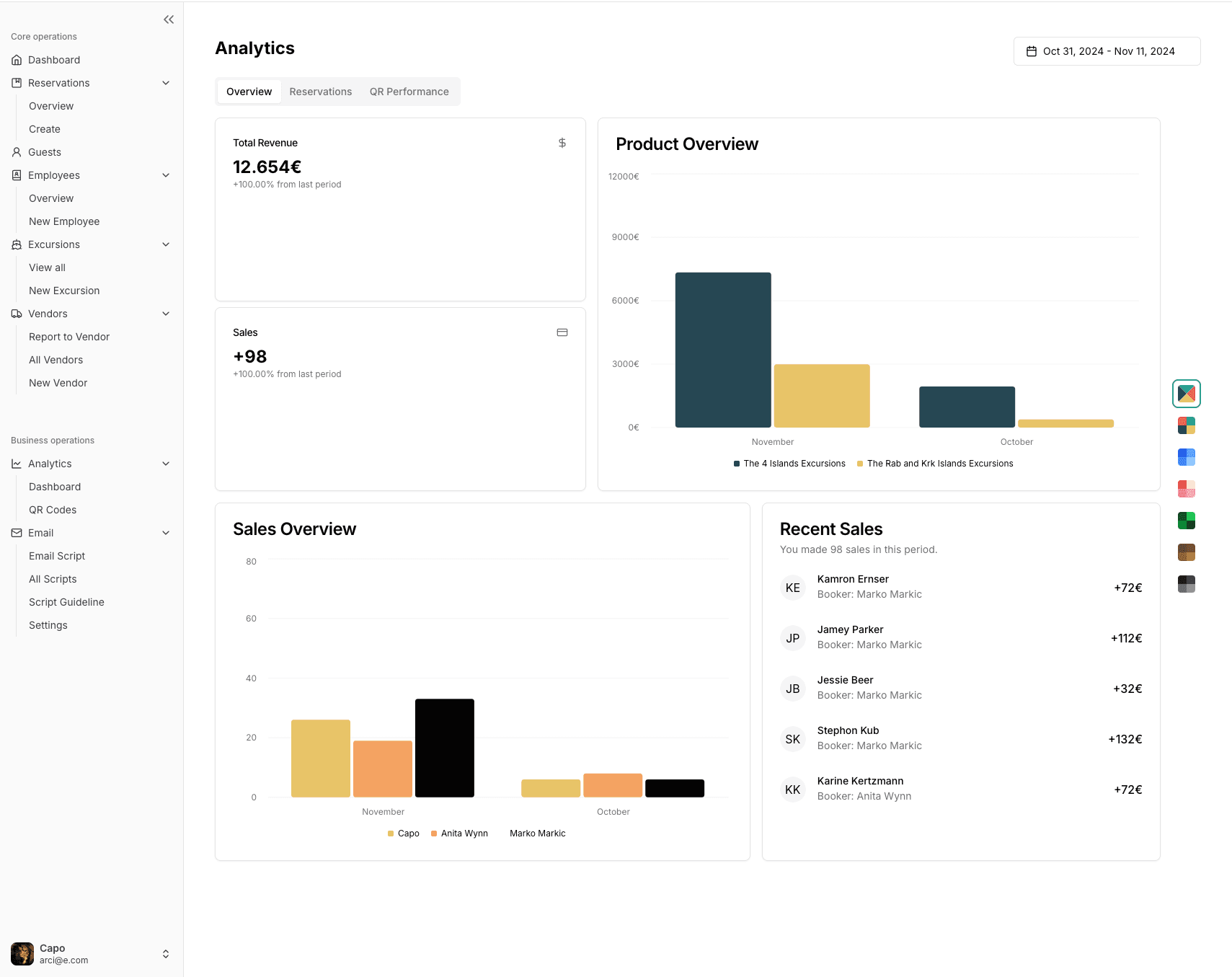Open the Report to Vendor link
This screenshot has width=1232, height=977.
[69, 337]
